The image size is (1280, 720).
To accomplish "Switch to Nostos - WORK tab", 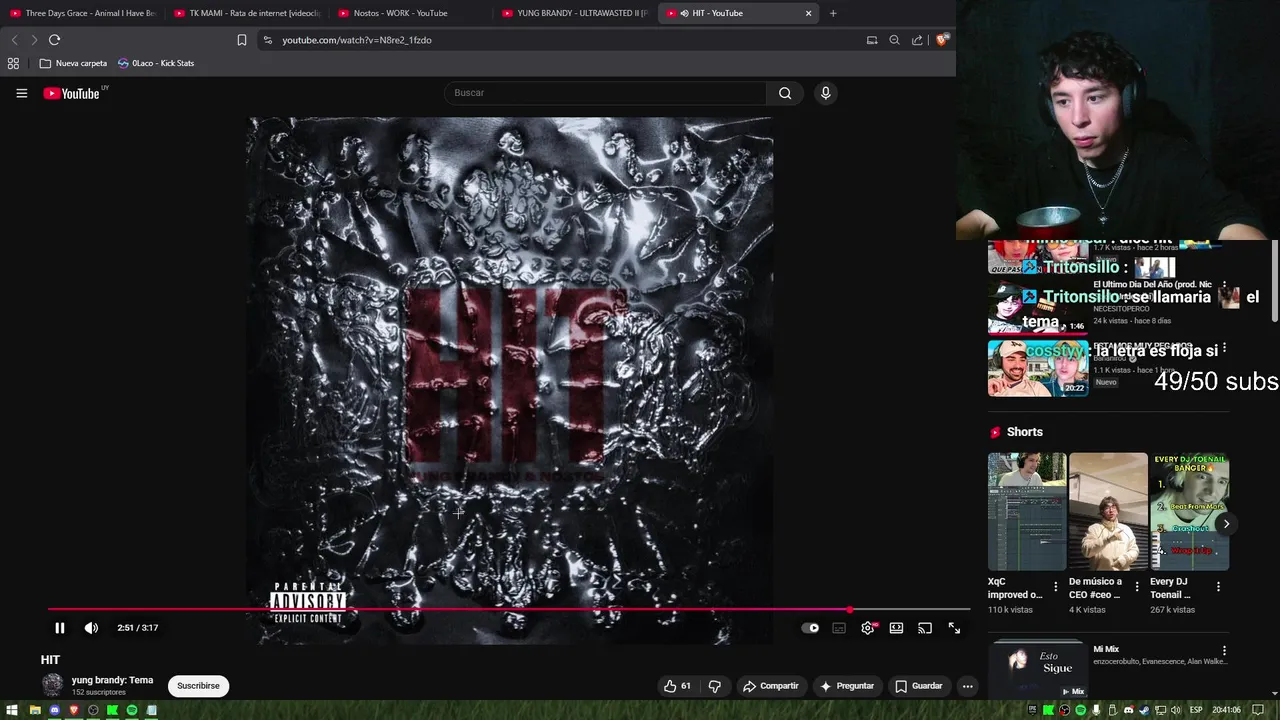I will point(411,13).
